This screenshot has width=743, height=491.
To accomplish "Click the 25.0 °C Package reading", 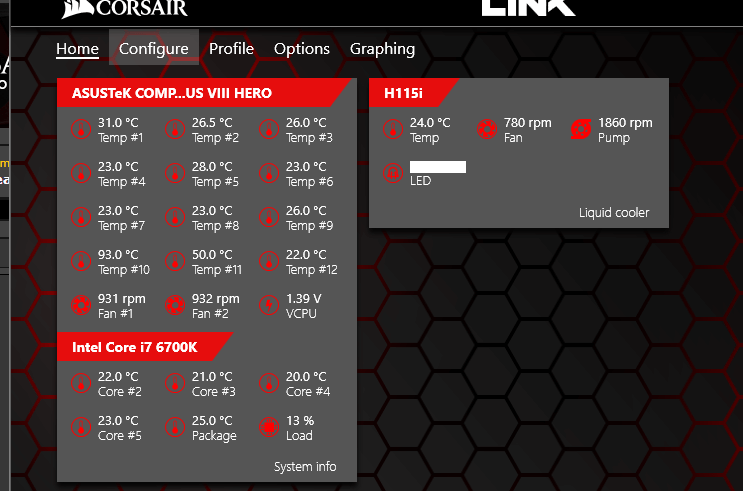I will click(212, 421).
